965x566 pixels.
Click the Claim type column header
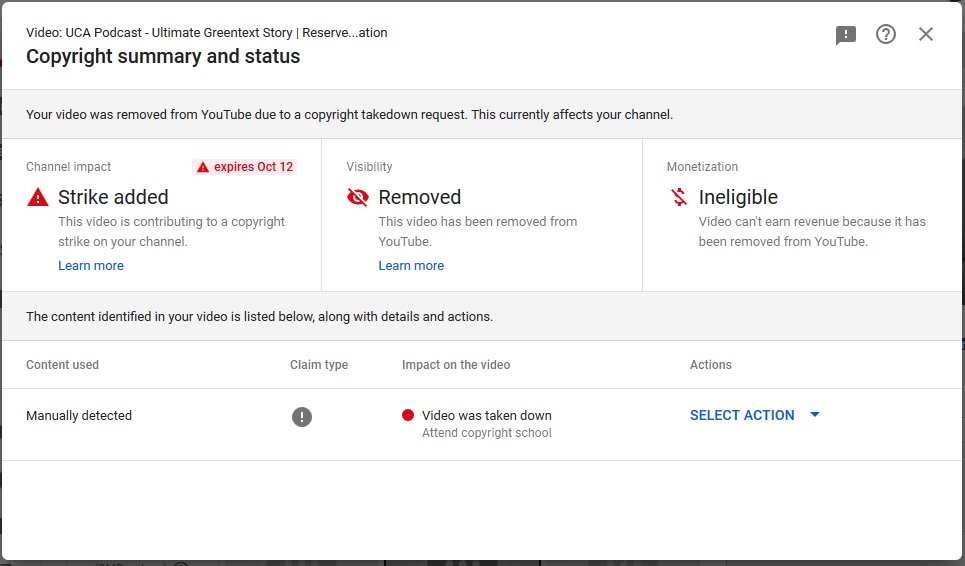tap(319, 364)
